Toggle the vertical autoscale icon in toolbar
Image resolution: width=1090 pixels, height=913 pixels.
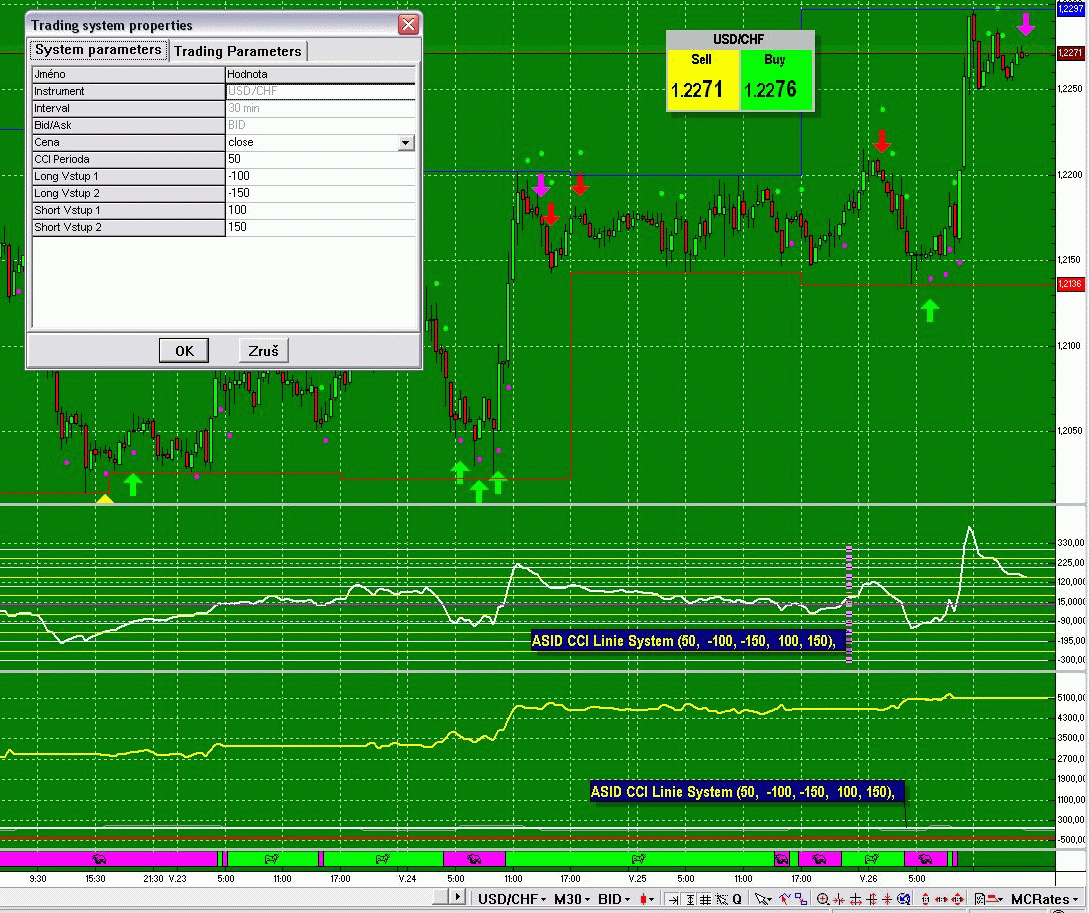(690, 899)
